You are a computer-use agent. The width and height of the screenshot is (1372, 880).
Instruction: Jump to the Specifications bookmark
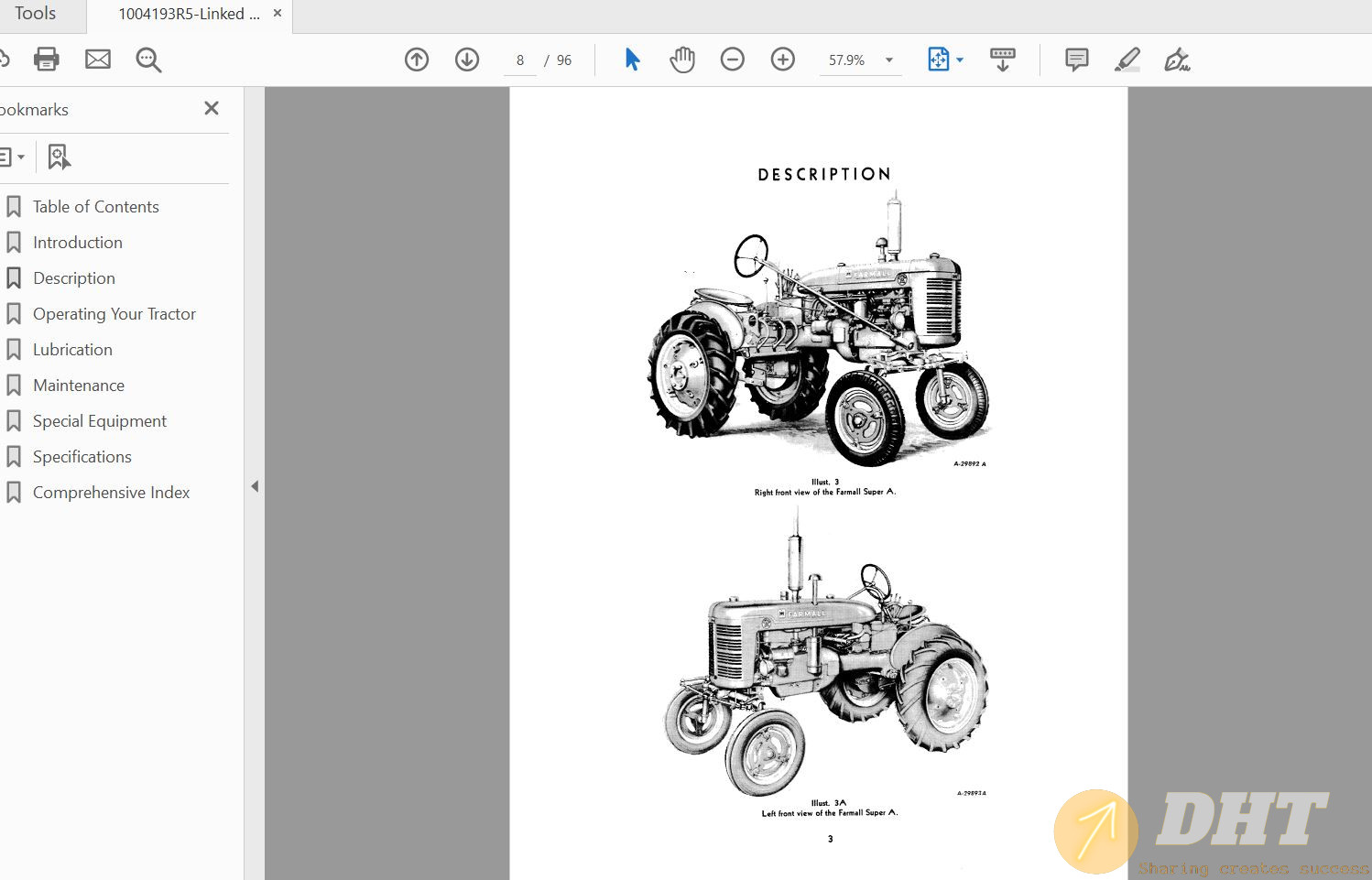click(82, 457)
